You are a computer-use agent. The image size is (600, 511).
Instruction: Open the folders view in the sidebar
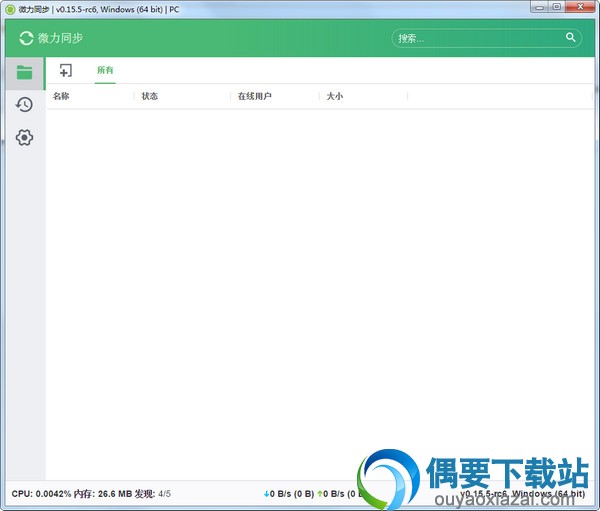pos(24,72)
